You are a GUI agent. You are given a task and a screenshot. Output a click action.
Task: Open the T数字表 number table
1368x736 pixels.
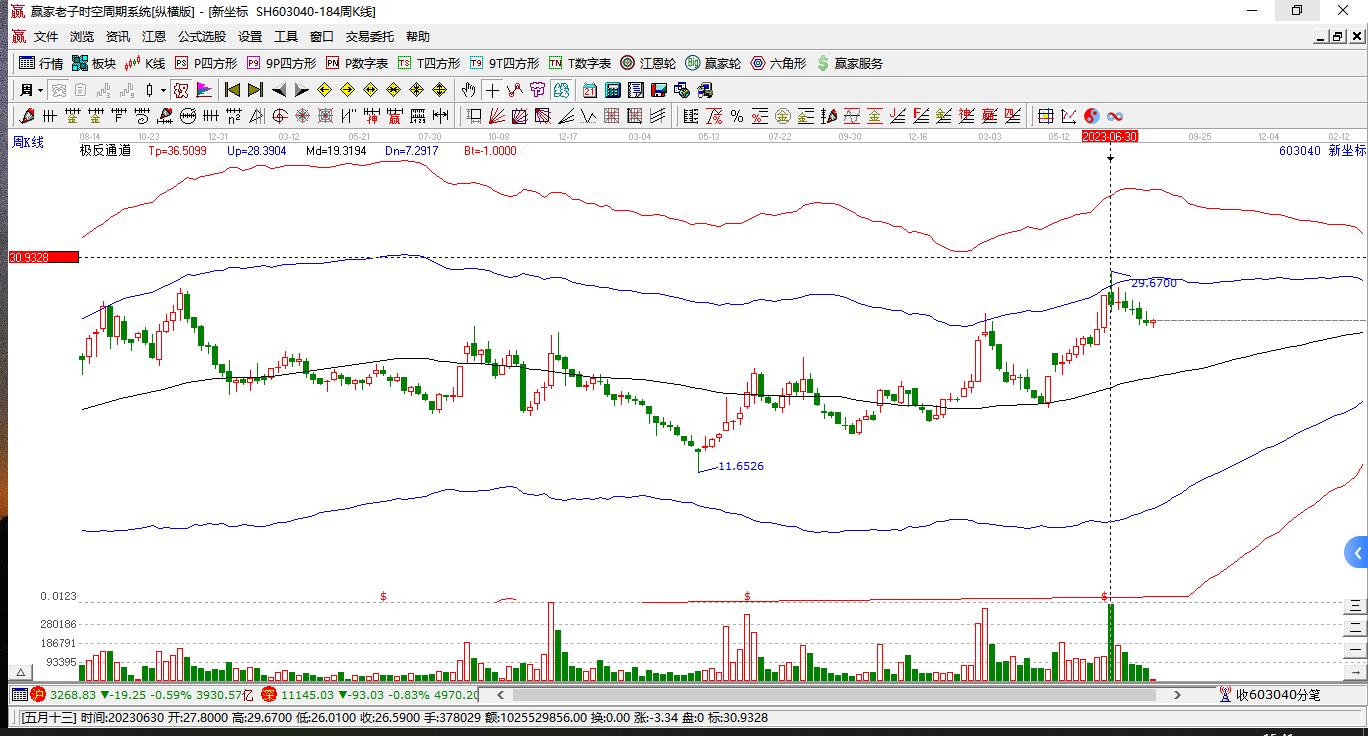(579, 63)
